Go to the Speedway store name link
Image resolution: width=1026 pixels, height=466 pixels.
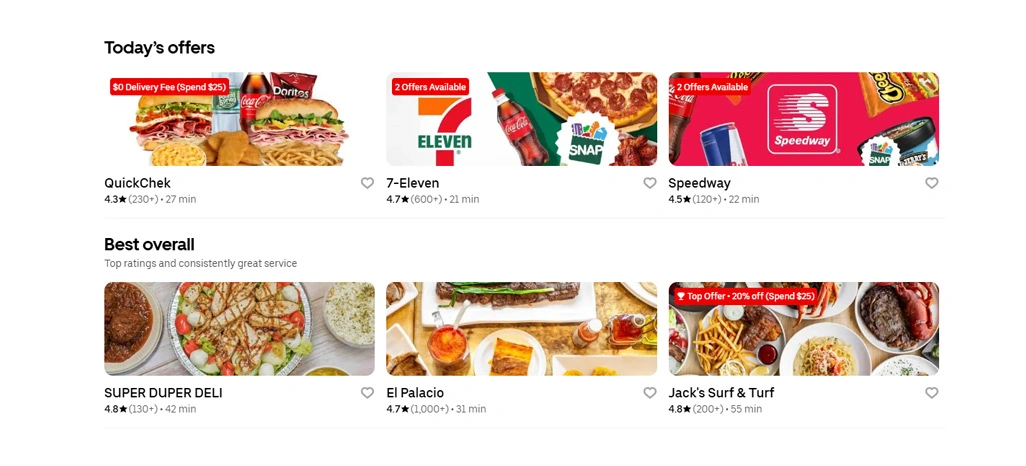coord(699,183)
